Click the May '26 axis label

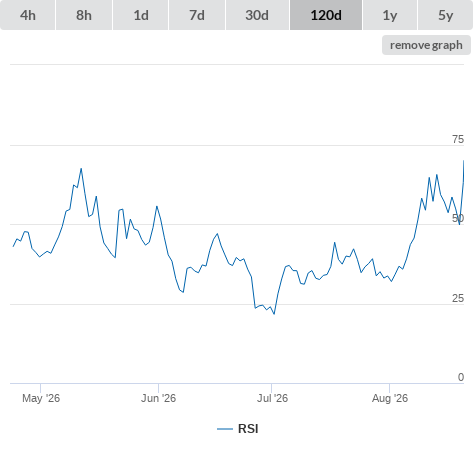tap(41, 398)
